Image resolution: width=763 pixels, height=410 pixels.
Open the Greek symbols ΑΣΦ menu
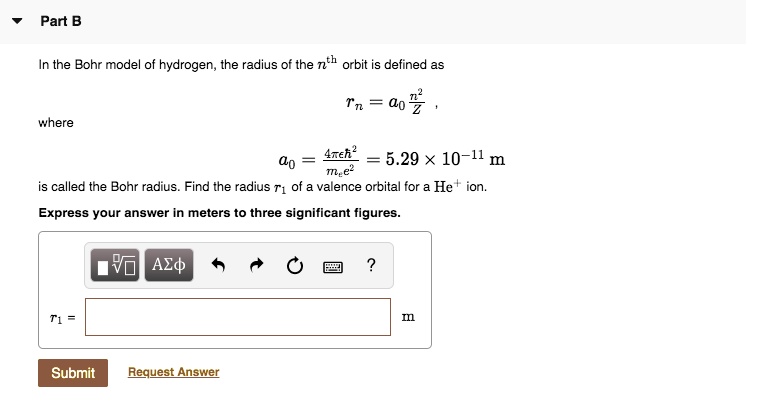point(169,265)
